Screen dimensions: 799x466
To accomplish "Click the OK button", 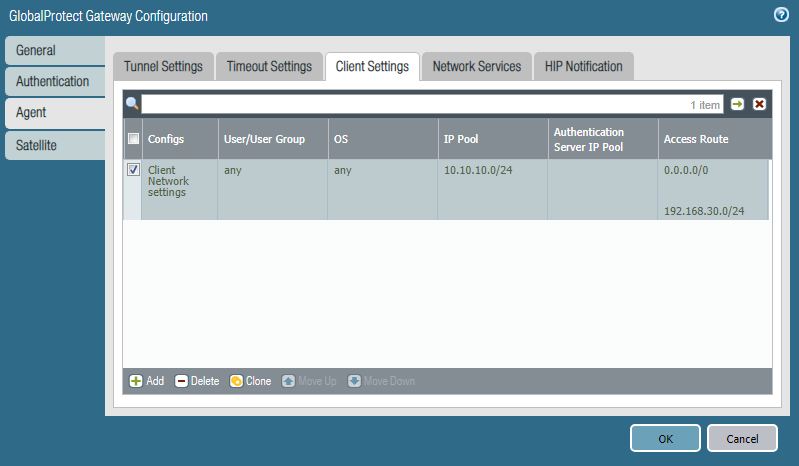I will [665, 438].
